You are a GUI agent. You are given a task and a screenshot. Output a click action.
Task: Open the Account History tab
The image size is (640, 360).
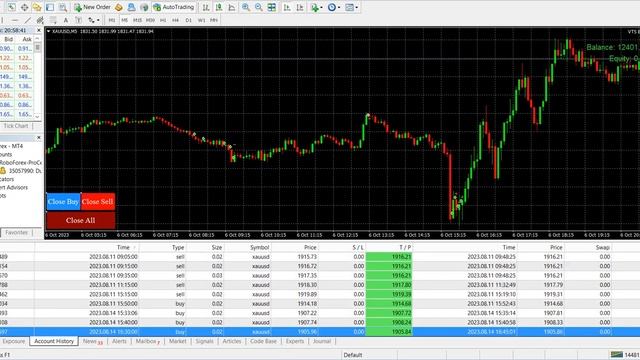tap(54, 341)
